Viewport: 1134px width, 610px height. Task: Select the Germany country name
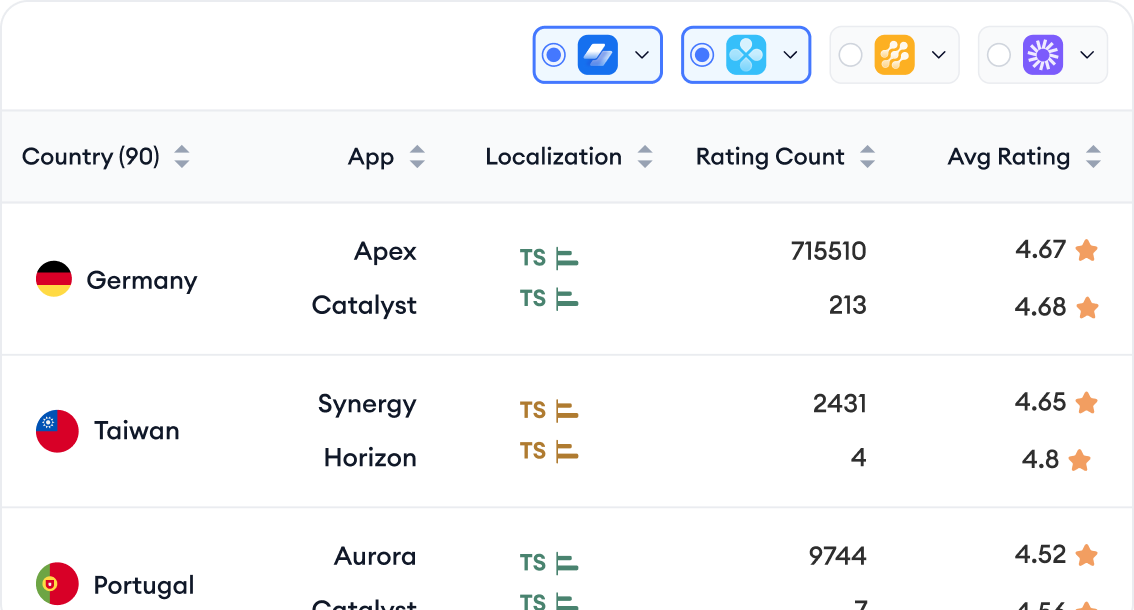point(142,280)
